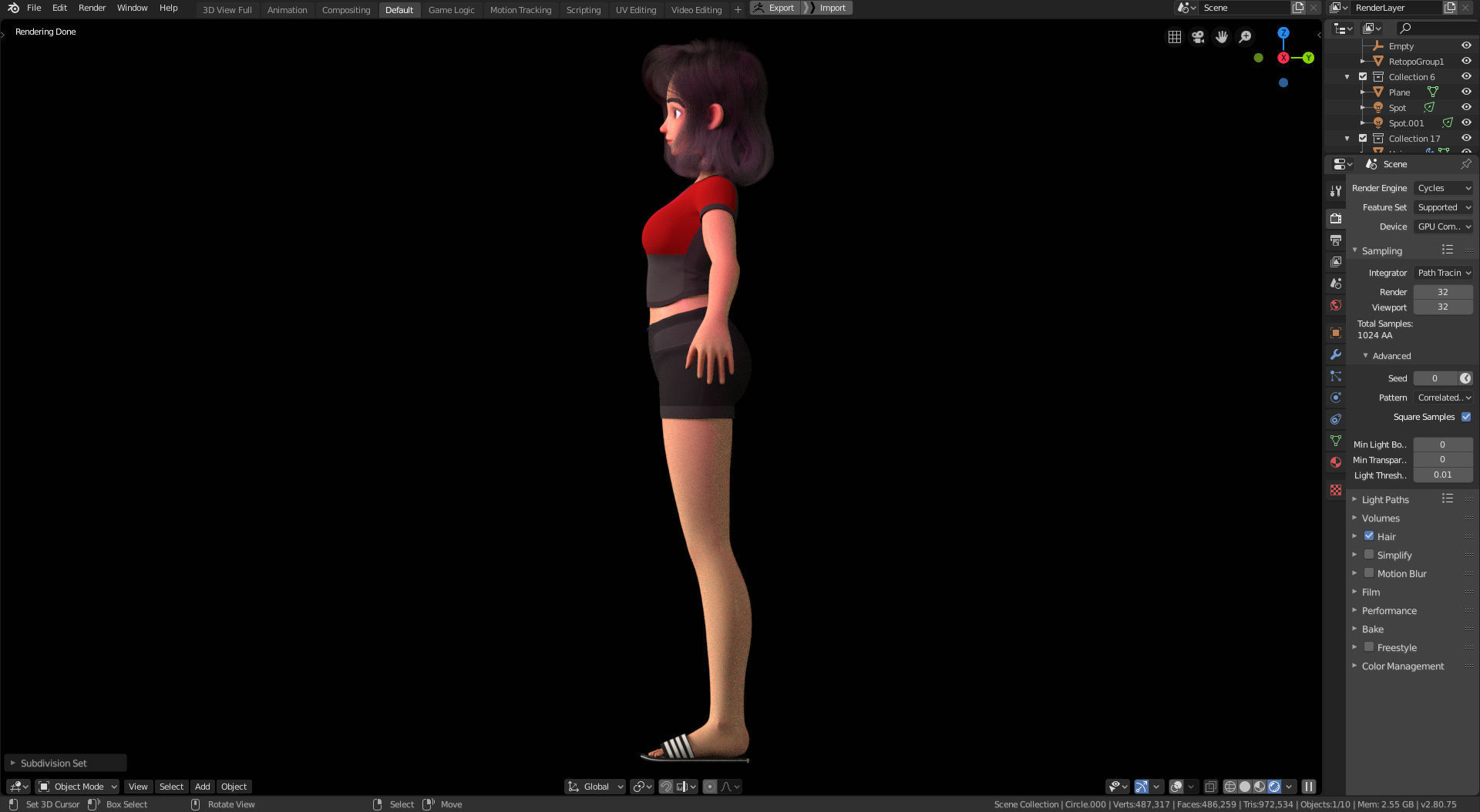The image size is (1480, 812).
Task: Open the World properties globe icon
Action: coord(1336,305)
